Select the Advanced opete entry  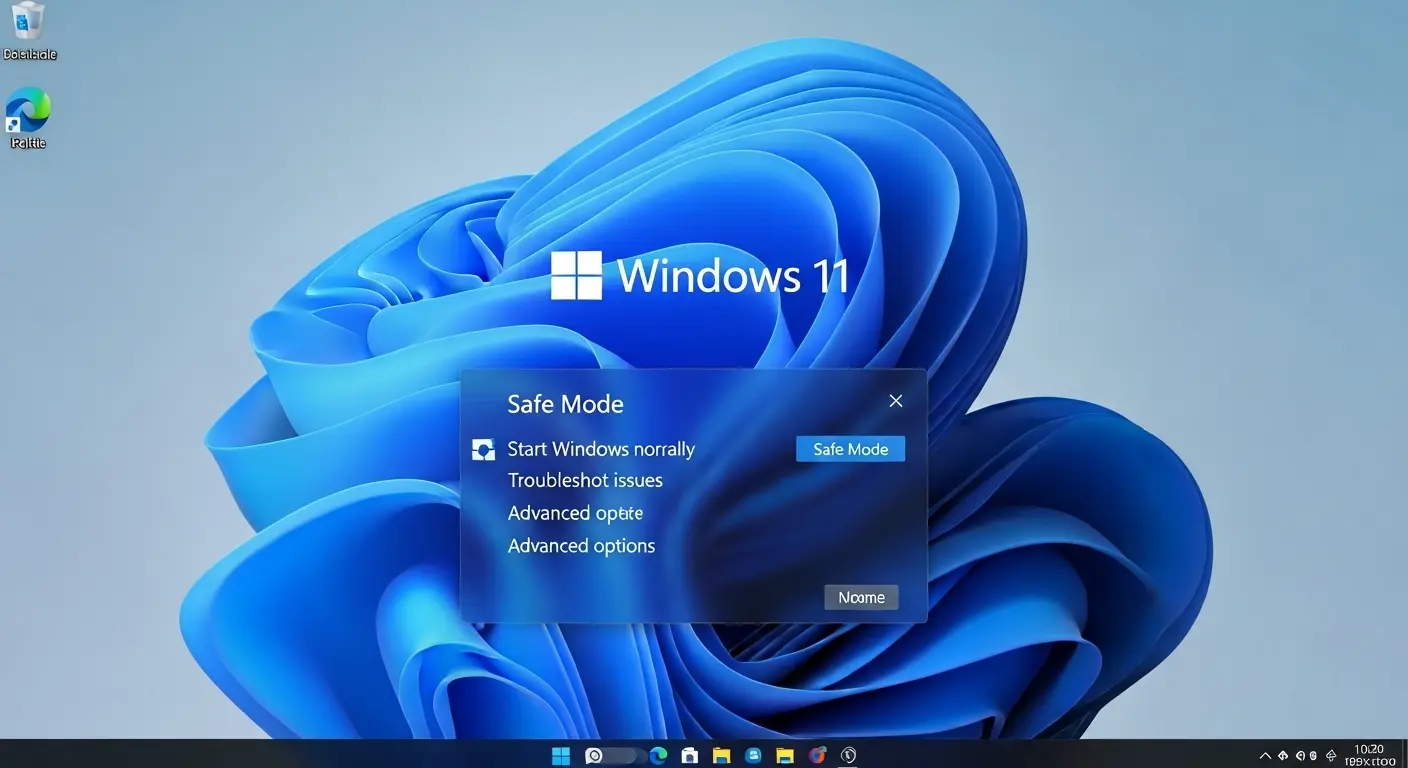pyautogui.click(x=575, y=513)
